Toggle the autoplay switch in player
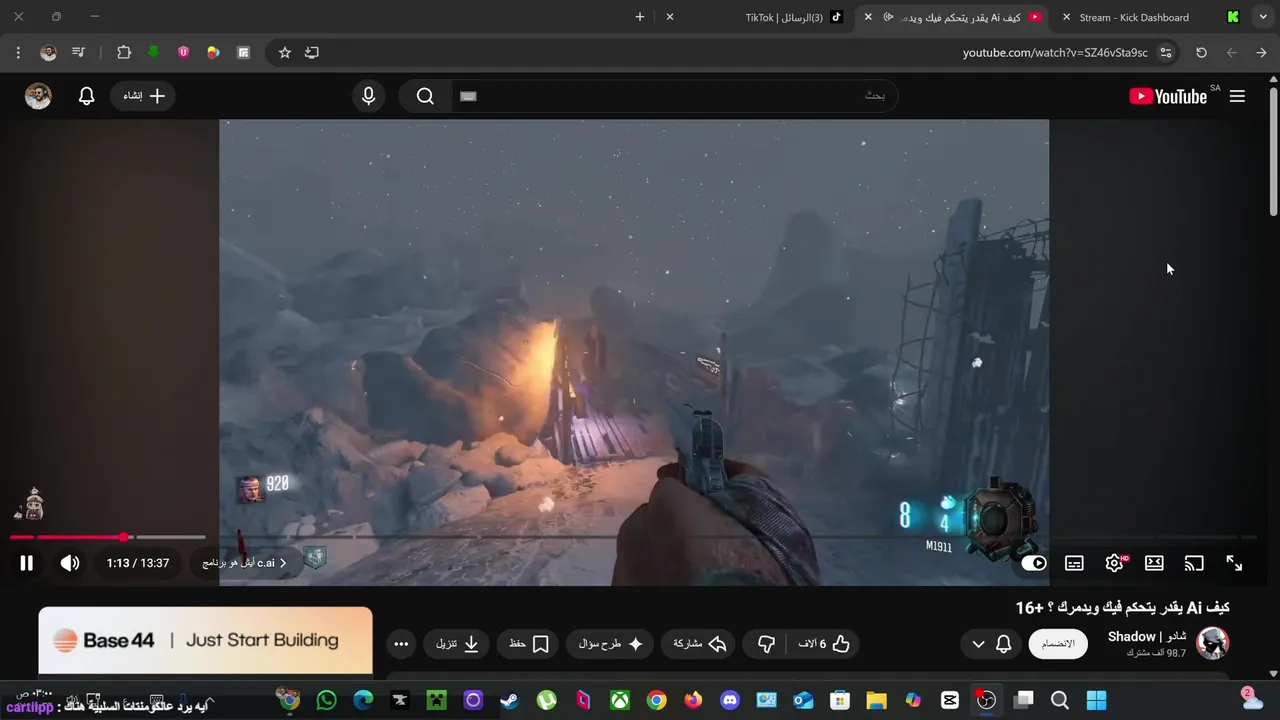 coord(1034,563)
